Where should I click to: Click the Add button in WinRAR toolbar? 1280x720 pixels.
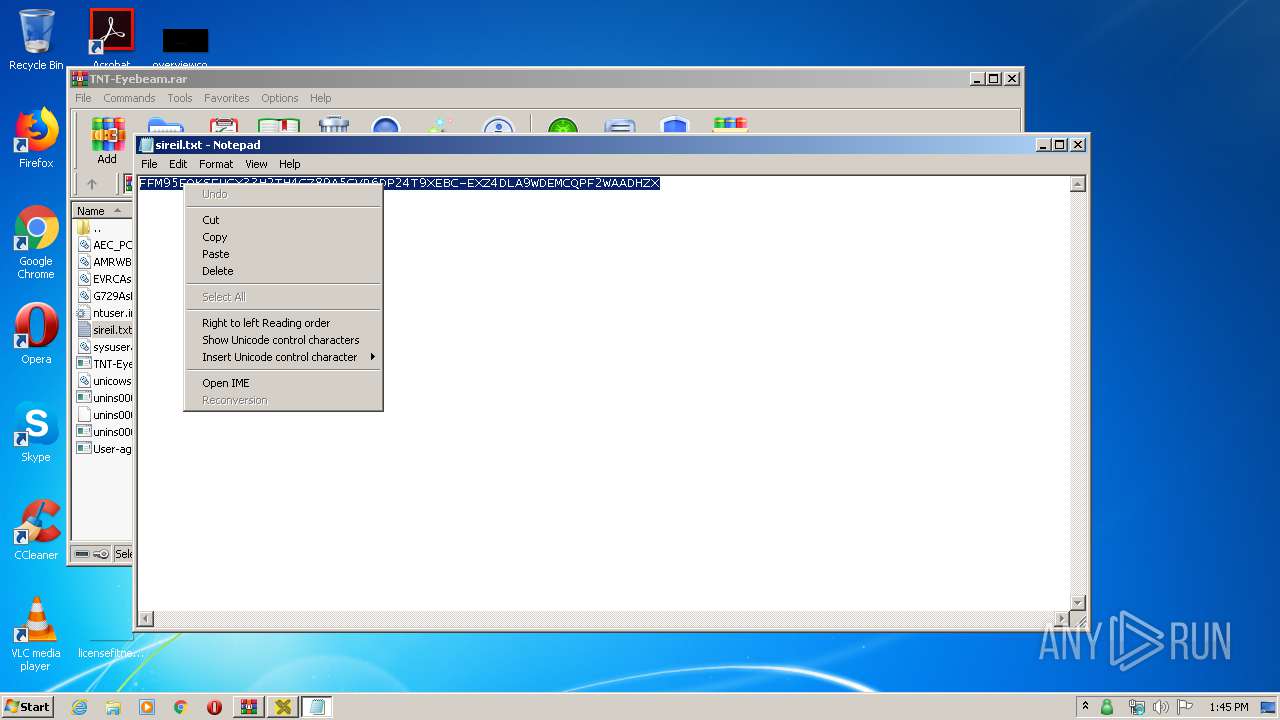click(107, 140)
